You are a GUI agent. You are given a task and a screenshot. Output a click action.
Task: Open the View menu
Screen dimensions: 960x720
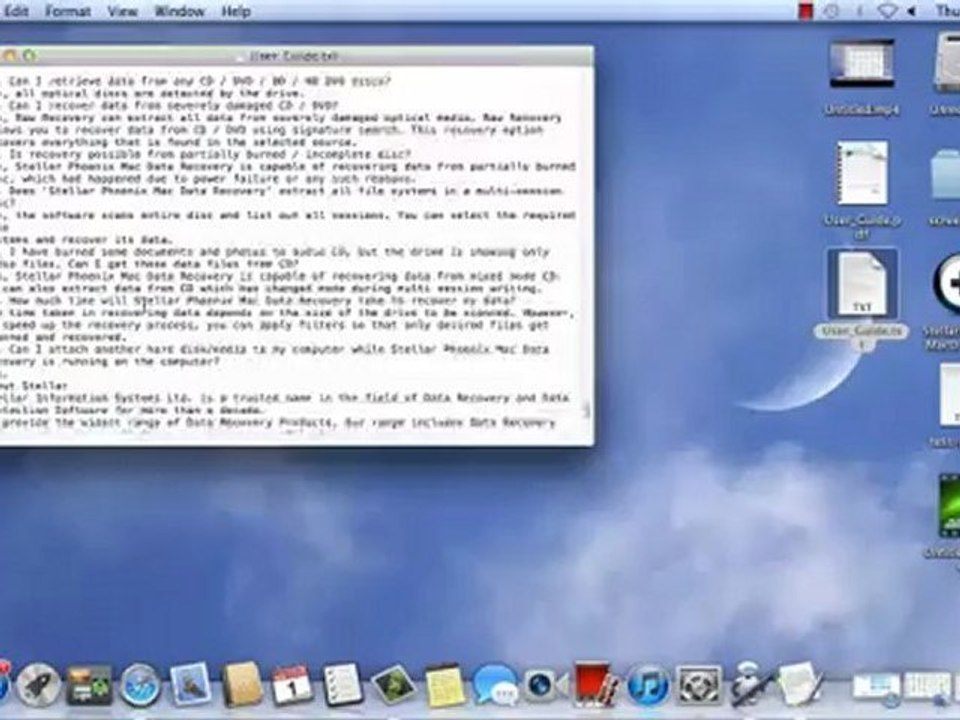(122, 11)
